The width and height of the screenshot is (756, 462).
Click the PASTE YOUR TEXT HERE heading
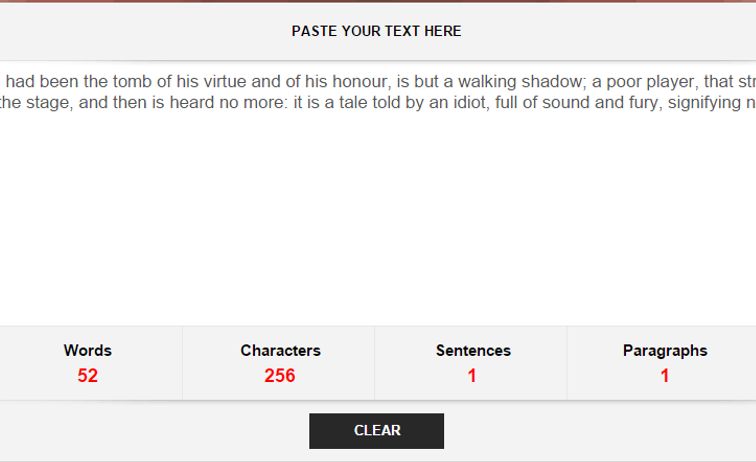376,31
